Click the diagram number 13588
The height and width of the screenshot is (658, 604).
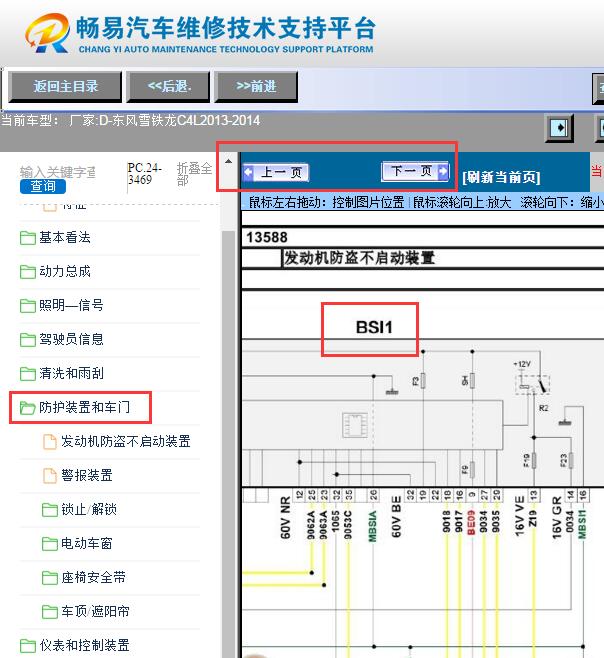[x=267, y=238]
